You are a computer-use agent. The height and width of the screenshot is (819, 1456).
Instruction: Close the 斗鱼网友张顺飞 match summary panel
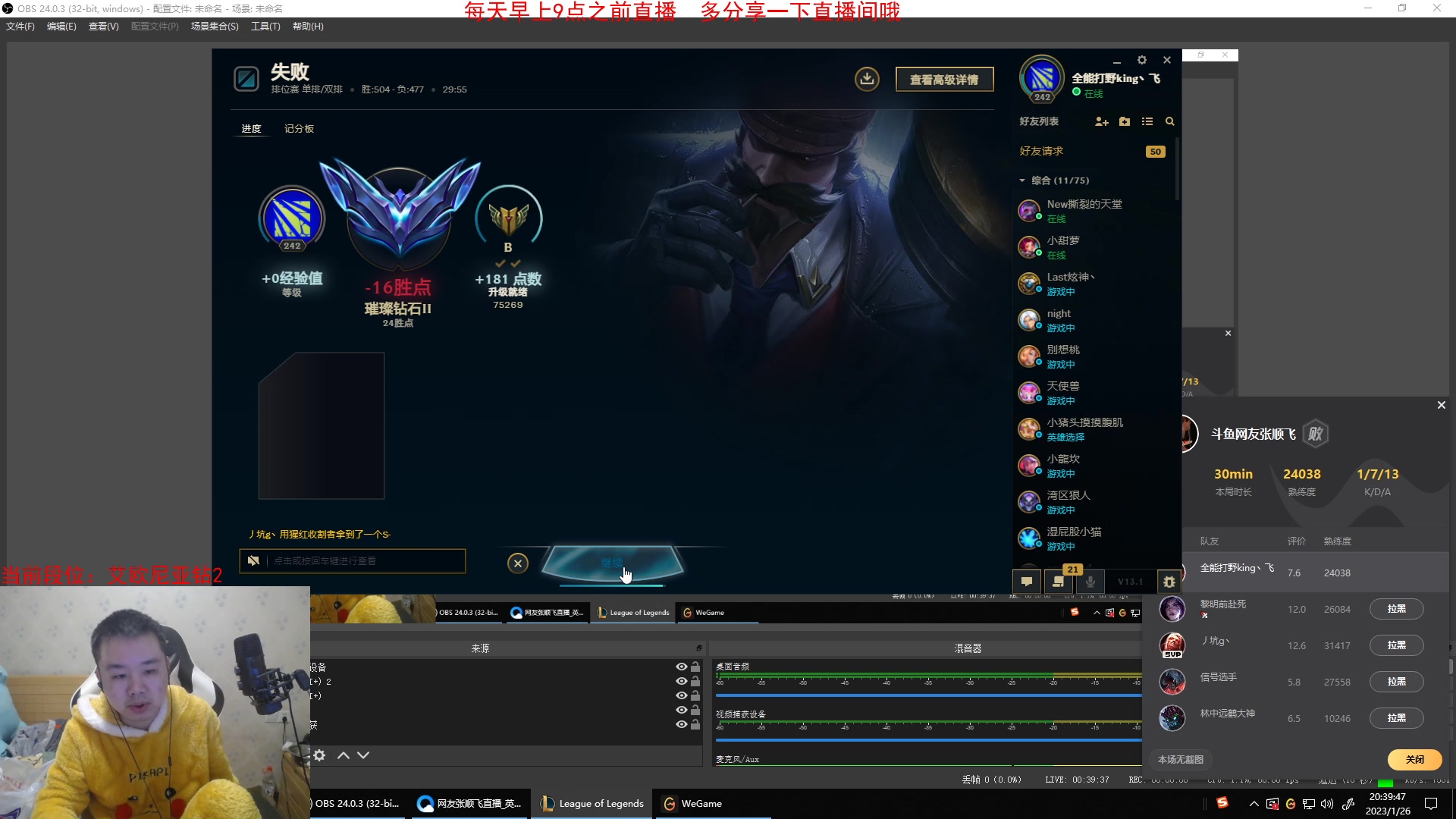(1442, 405)
